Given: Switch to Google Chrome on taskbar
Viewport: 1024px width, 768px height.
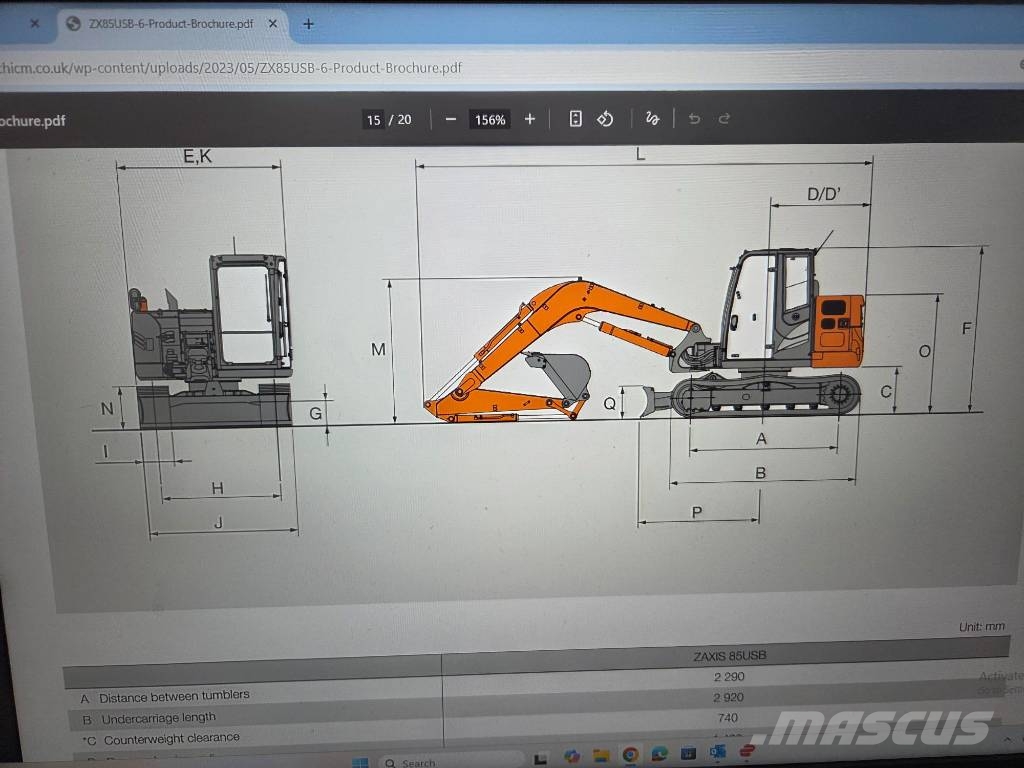Looking at the screenshot, I should click(630, 754).
